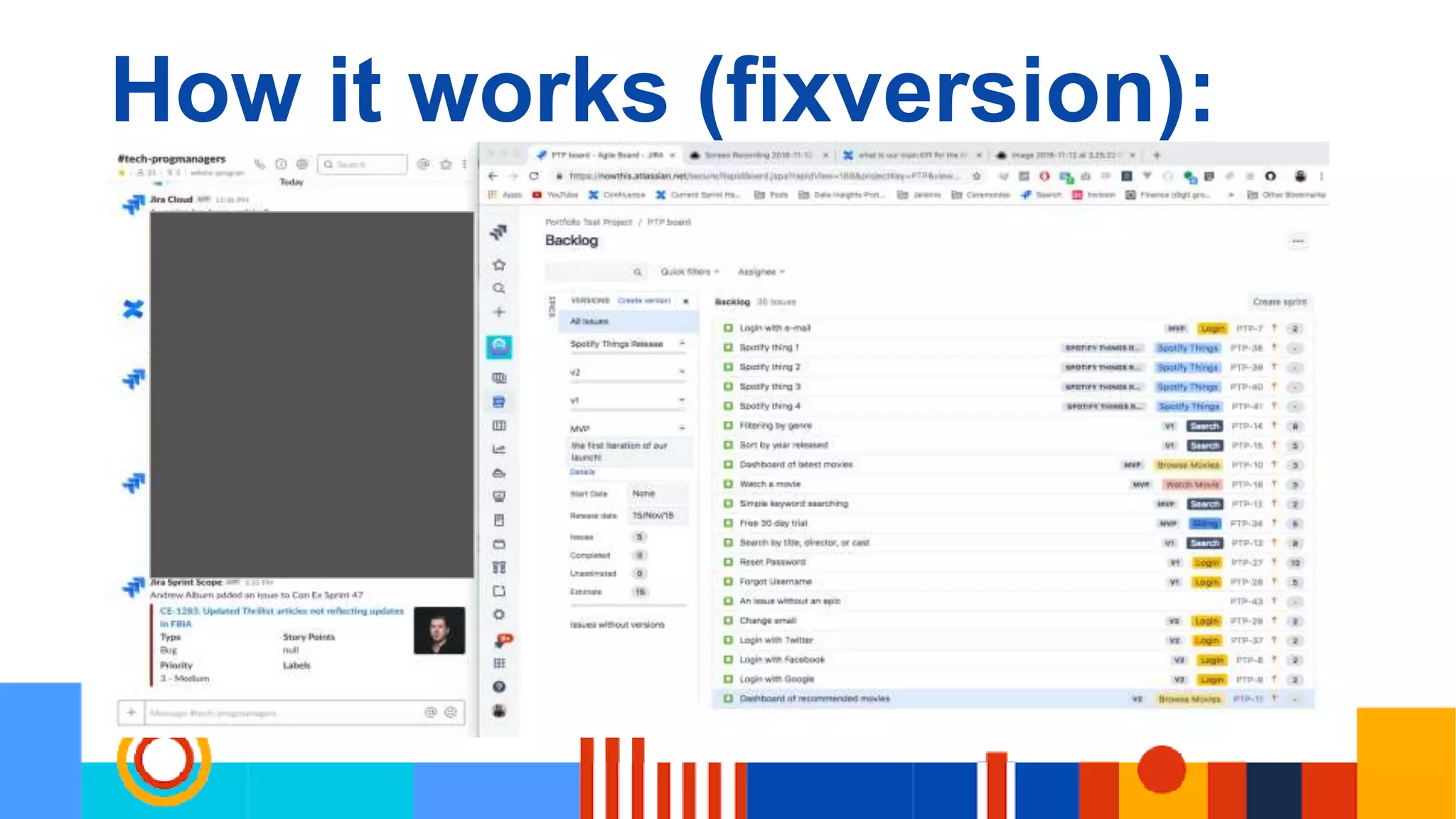
Task: Select issue Login with Facebook
Action: (x=1014, y=660)
